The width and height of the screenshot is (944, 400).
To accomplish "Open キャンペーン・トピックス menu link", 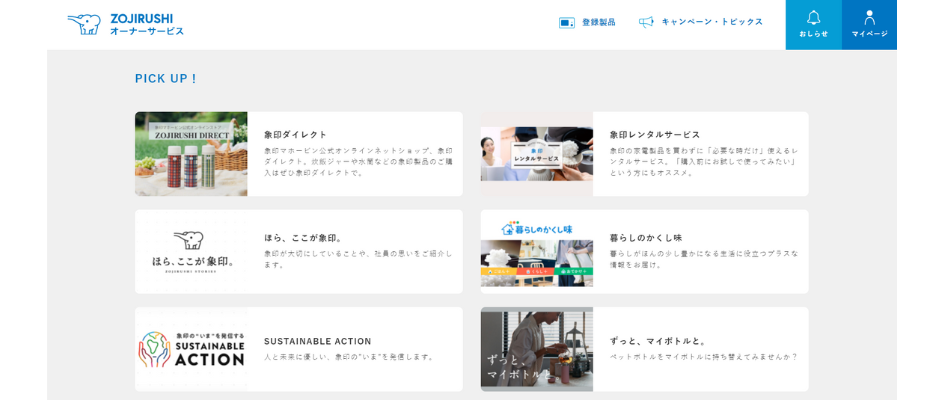I will [712, 22].
